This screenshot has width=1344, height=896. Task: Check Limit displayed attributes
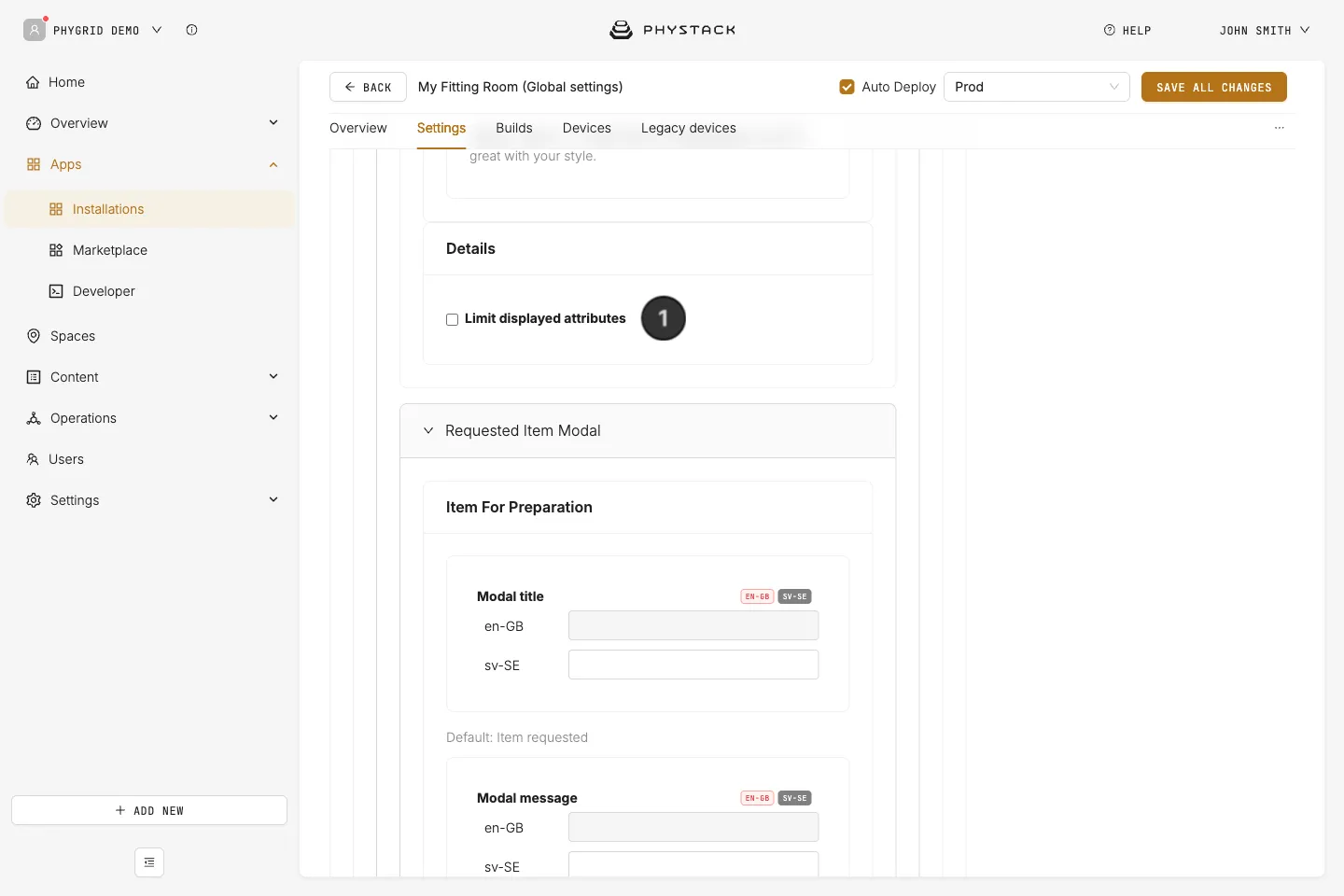tap(453, 319)
